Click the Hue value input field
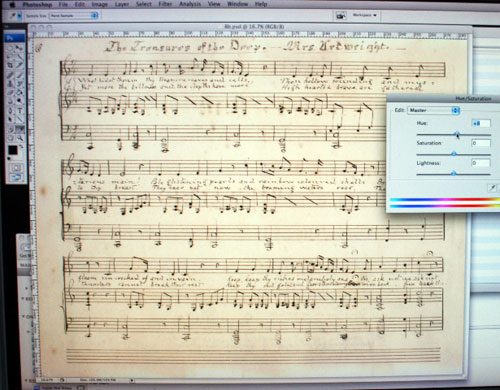 (481, 123)
